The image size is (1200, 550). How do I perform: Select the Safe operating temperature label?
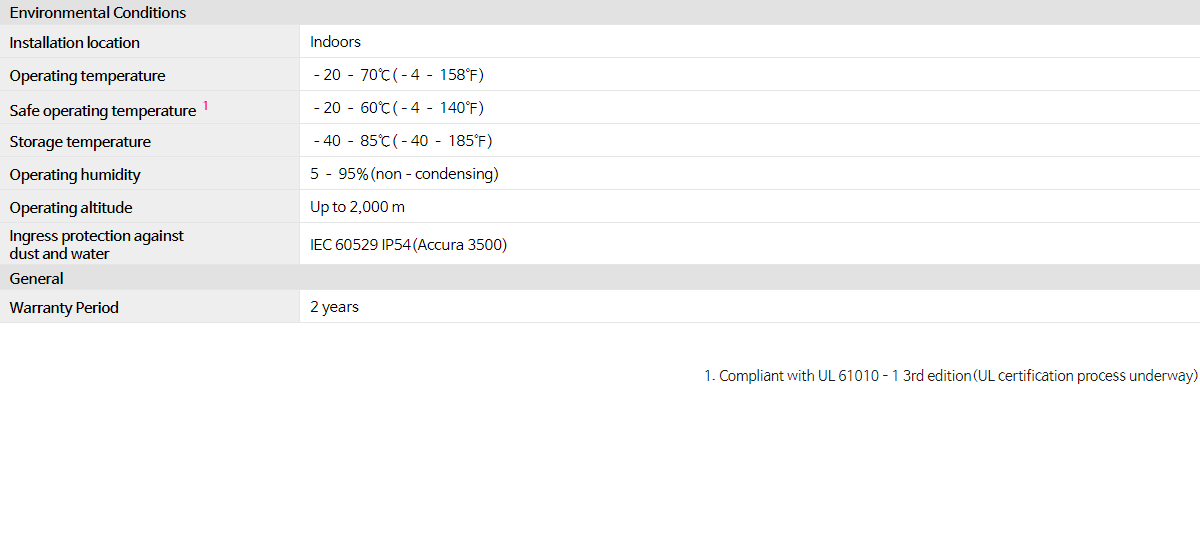coord(103,110)
